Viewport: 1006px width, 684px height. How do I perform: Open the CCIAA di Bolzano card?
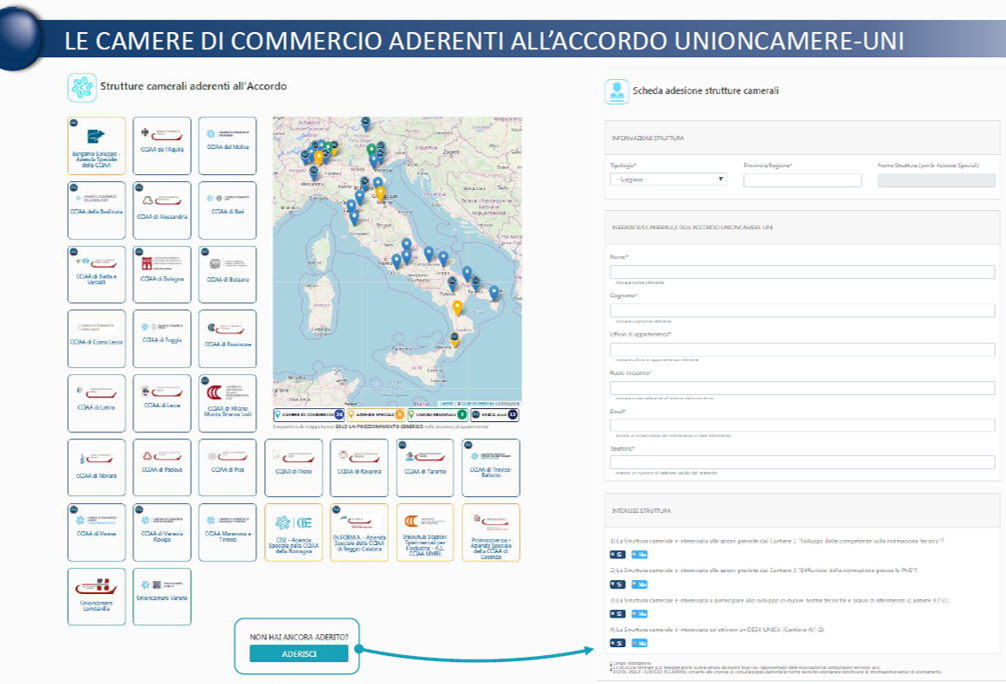tap(227, 275)
